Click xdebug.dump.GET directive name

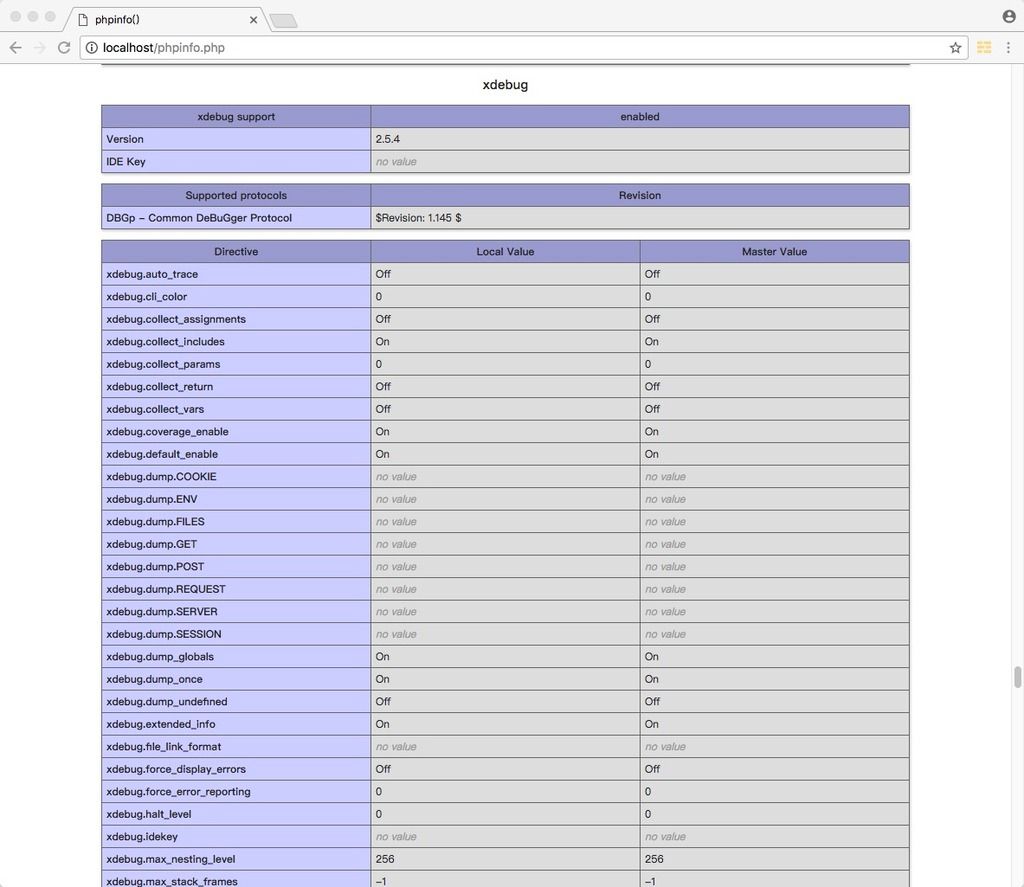[152, 544]
